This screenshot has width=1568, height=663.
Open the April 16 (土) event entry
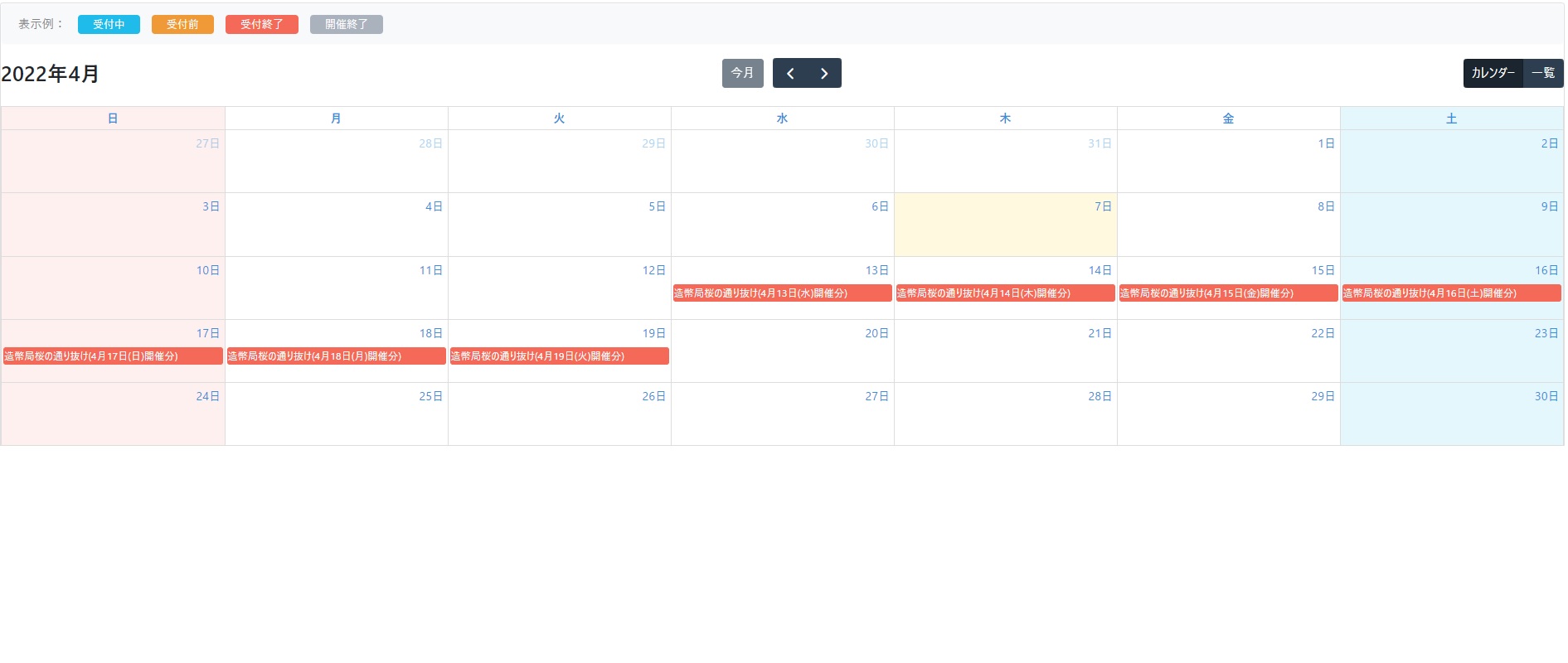coord(1451,293)
